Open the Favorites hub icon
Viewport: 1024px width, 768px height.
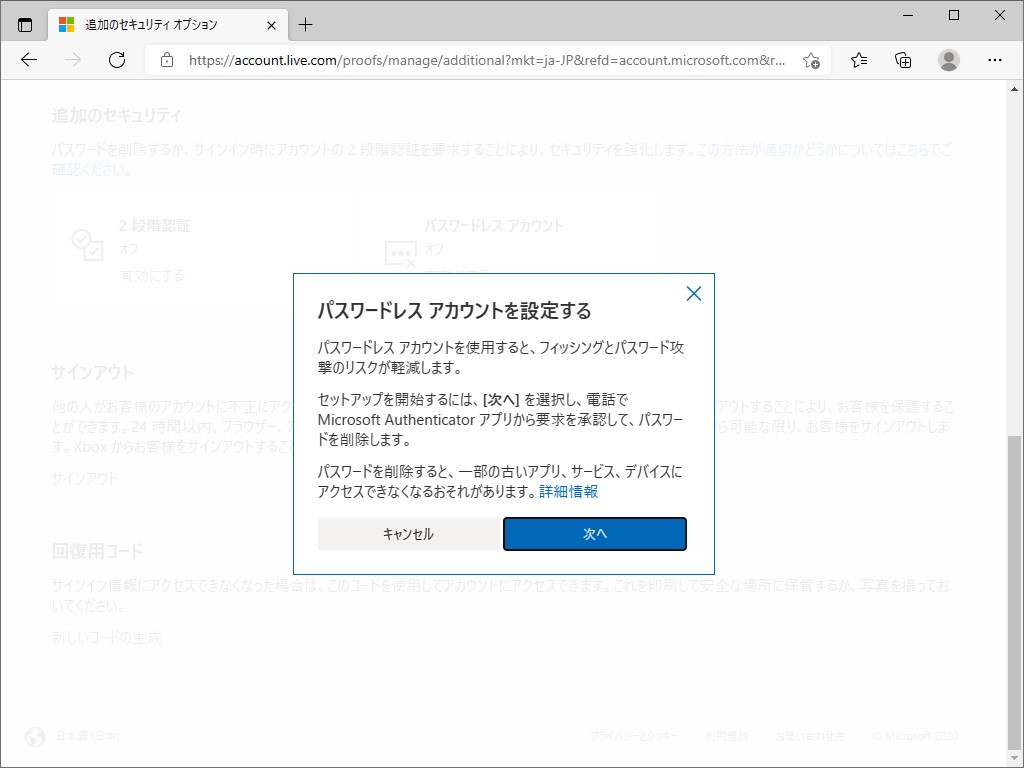pos(858,60)
